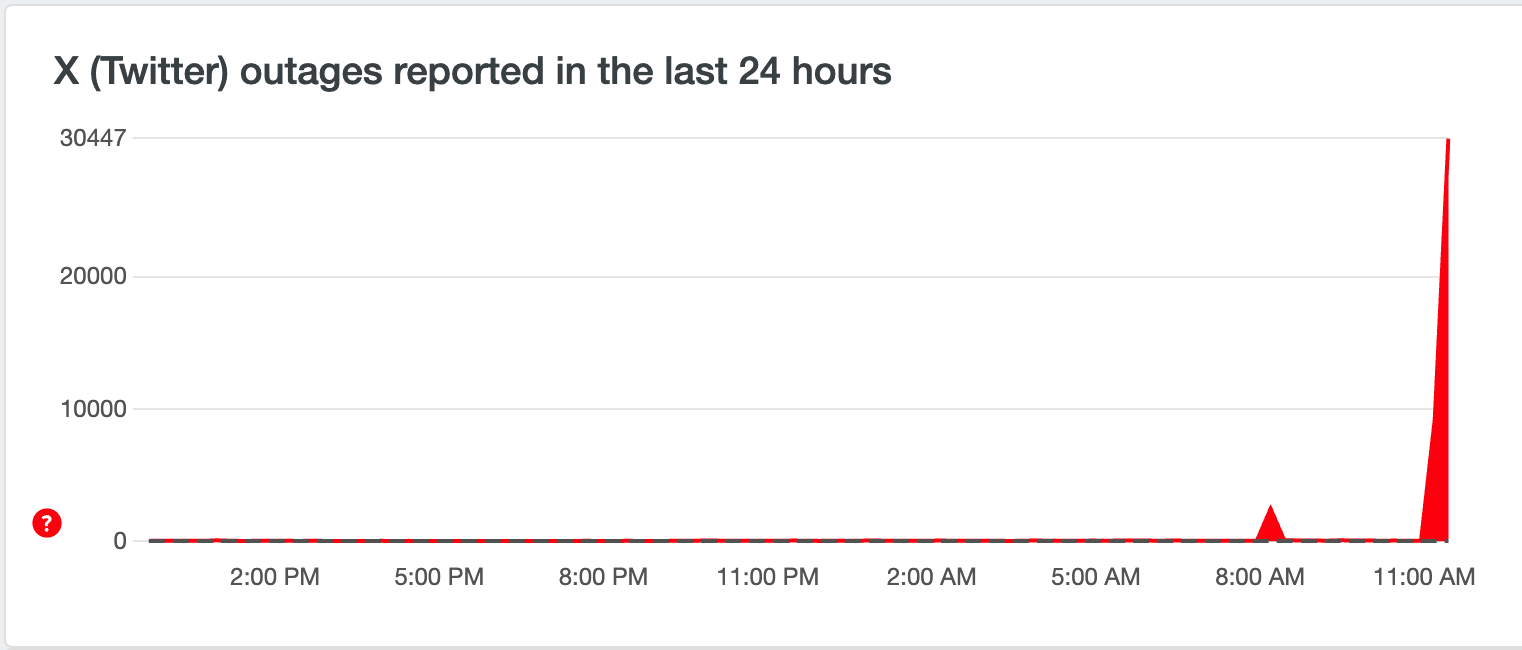This screenshot has width=1522, height=650.
Task: Select the 8:00 PM time axis label
Action: [602, 577]
